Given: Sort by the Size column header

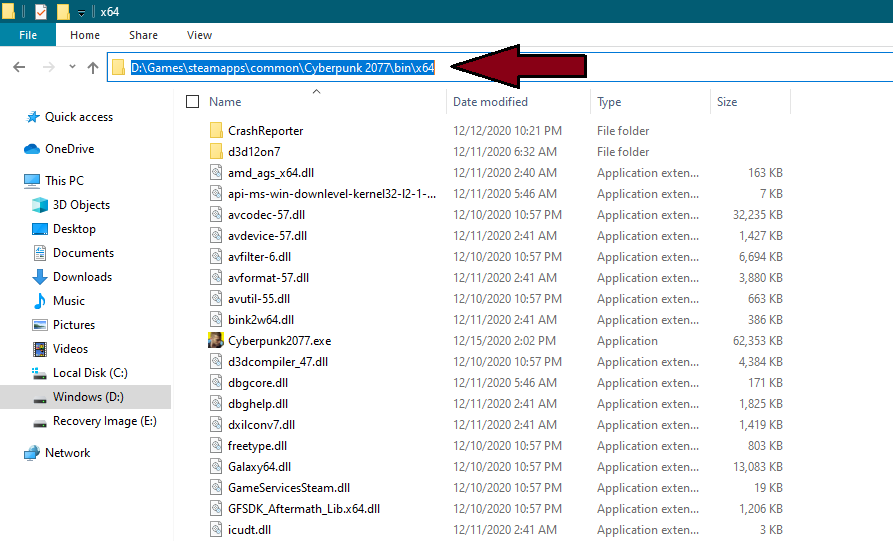Looking at the screenshot, I should [727, 101].
